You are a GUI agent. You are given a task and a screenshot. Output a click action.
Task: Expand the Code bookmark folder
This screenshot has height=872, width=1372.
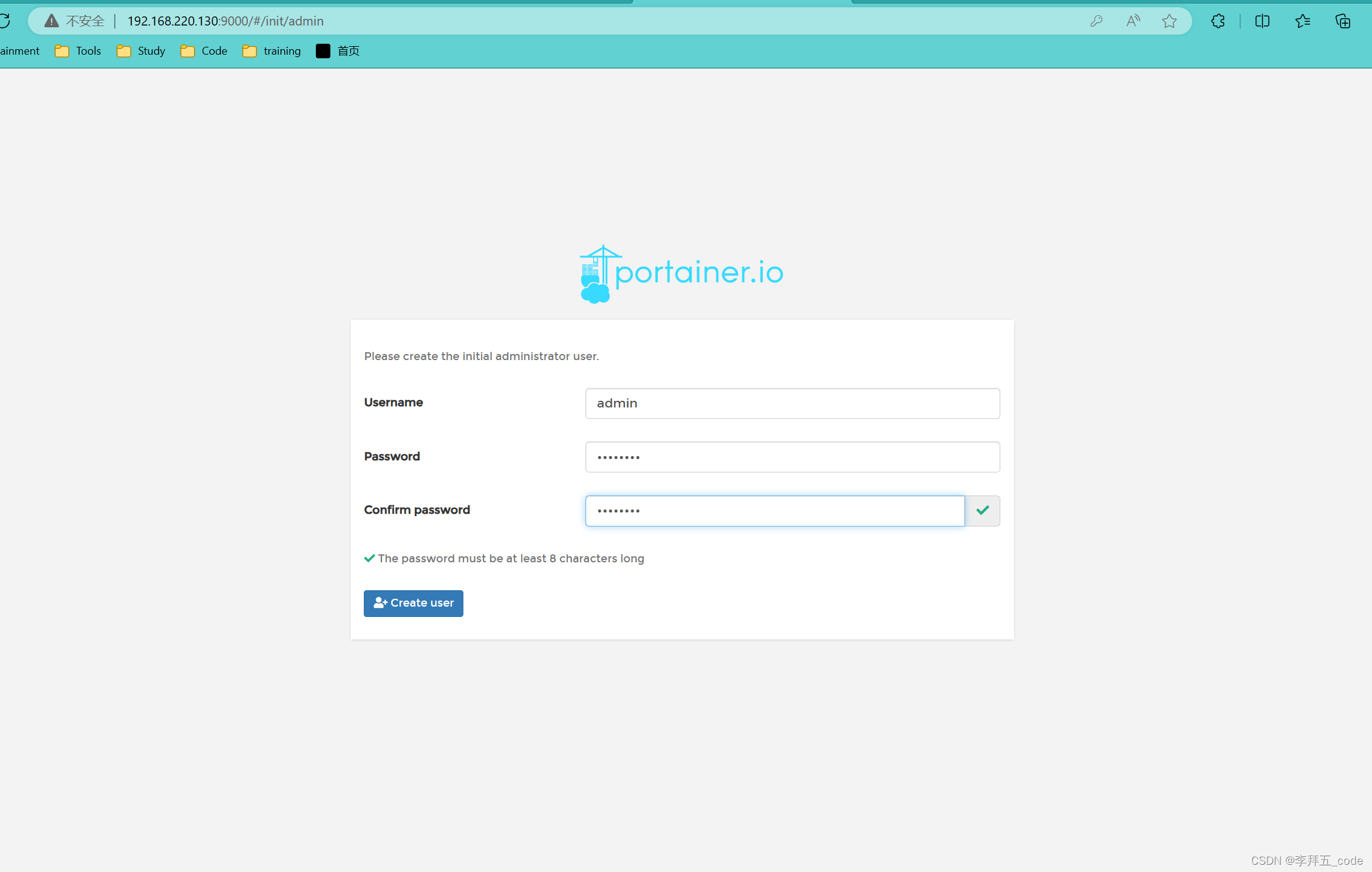click(204, 51)
